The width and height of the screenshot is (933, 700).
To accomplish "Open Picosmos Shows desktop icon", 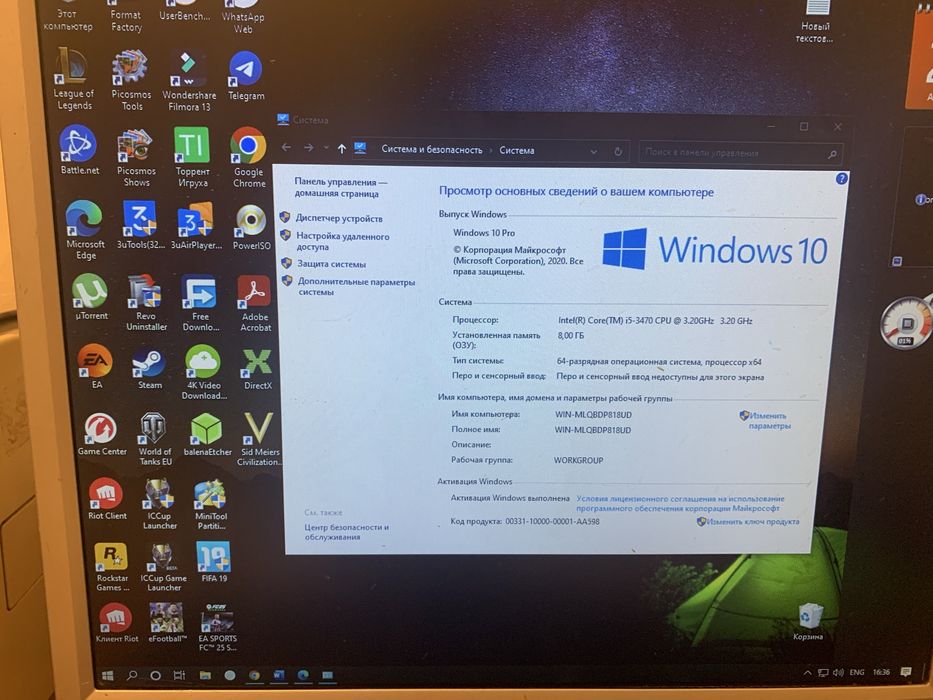I will click(x=136, y=156).
